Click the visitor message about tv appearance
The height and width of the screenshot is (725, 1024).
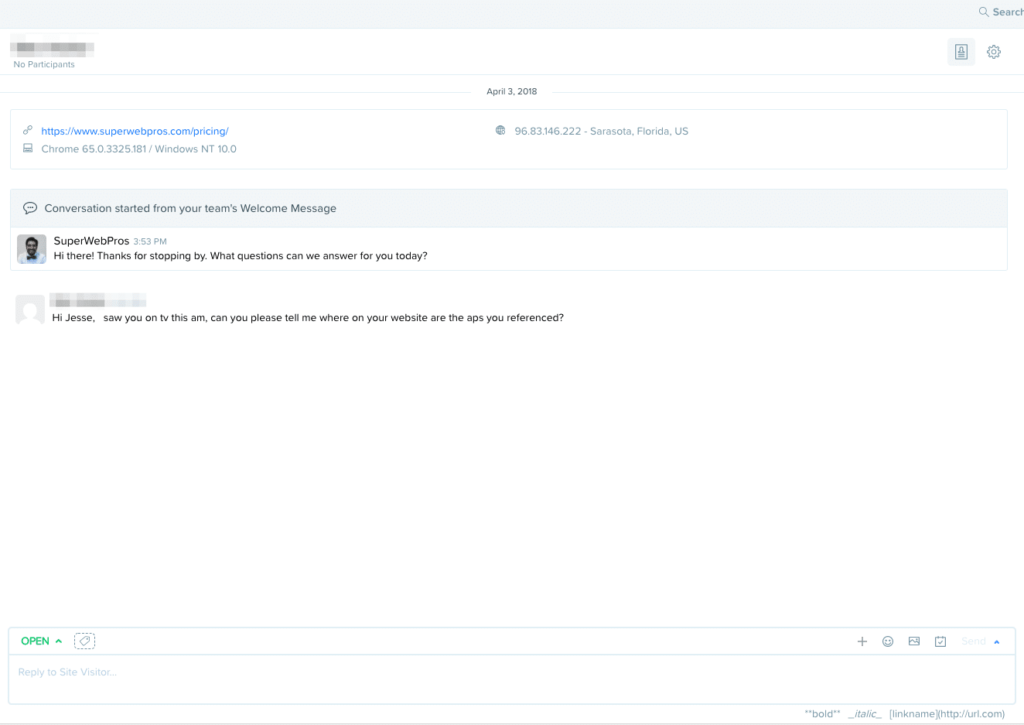point(308,317)
